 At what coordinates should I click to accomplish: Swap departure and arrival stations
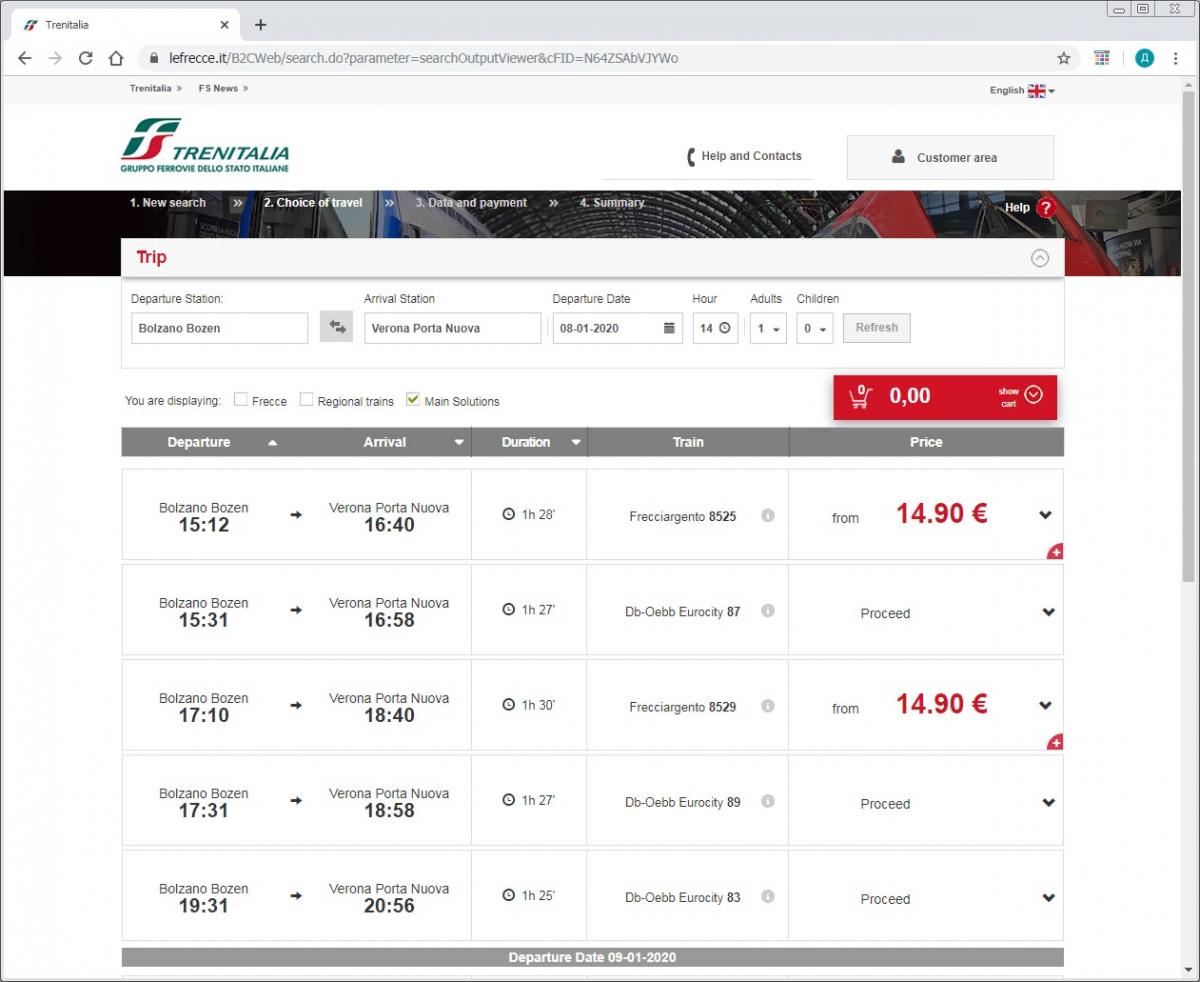[337, 327]
